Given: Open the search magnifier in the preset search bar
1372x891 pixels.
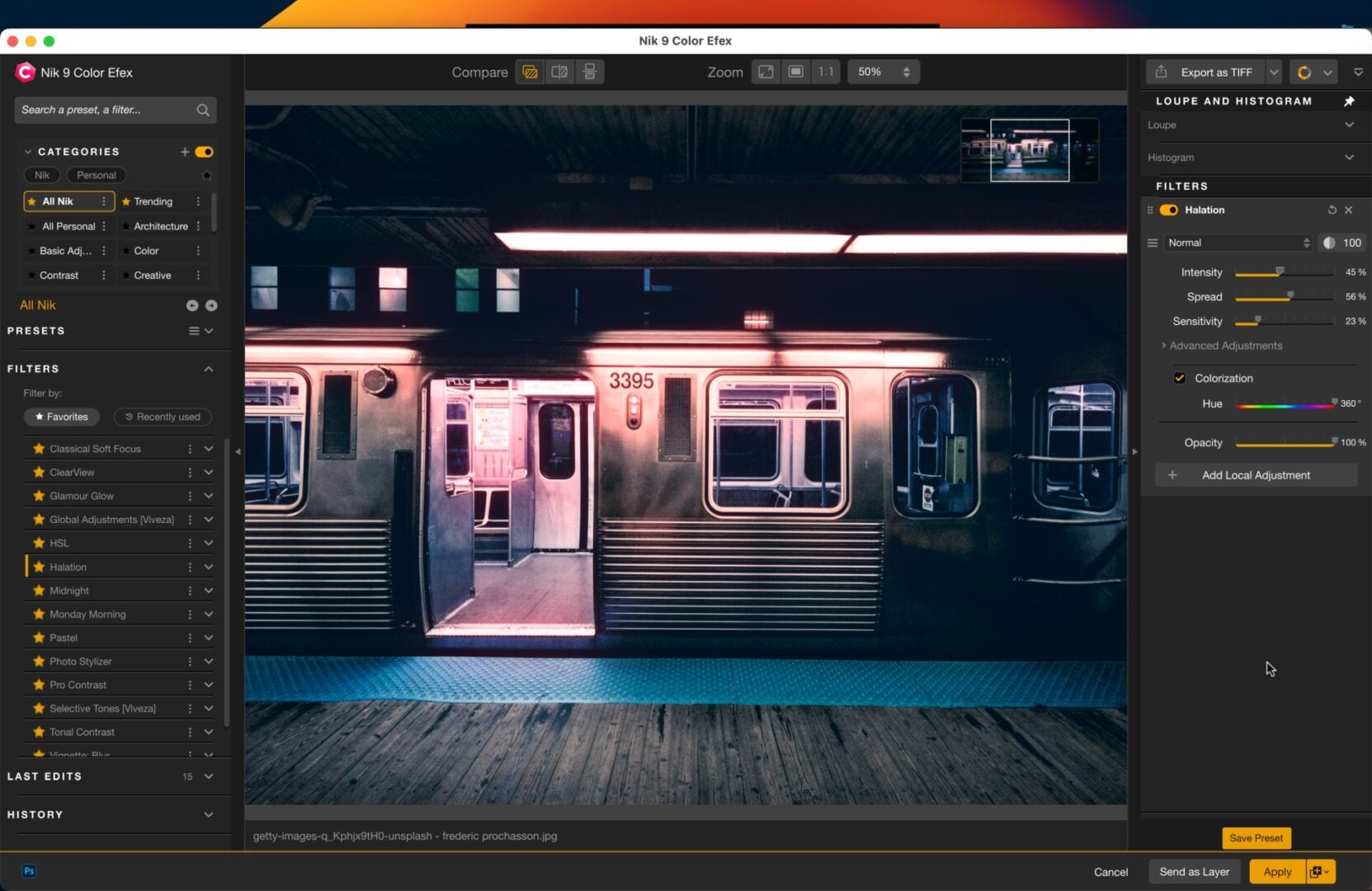Looking at the screenshot, I should tap(203, 110).
